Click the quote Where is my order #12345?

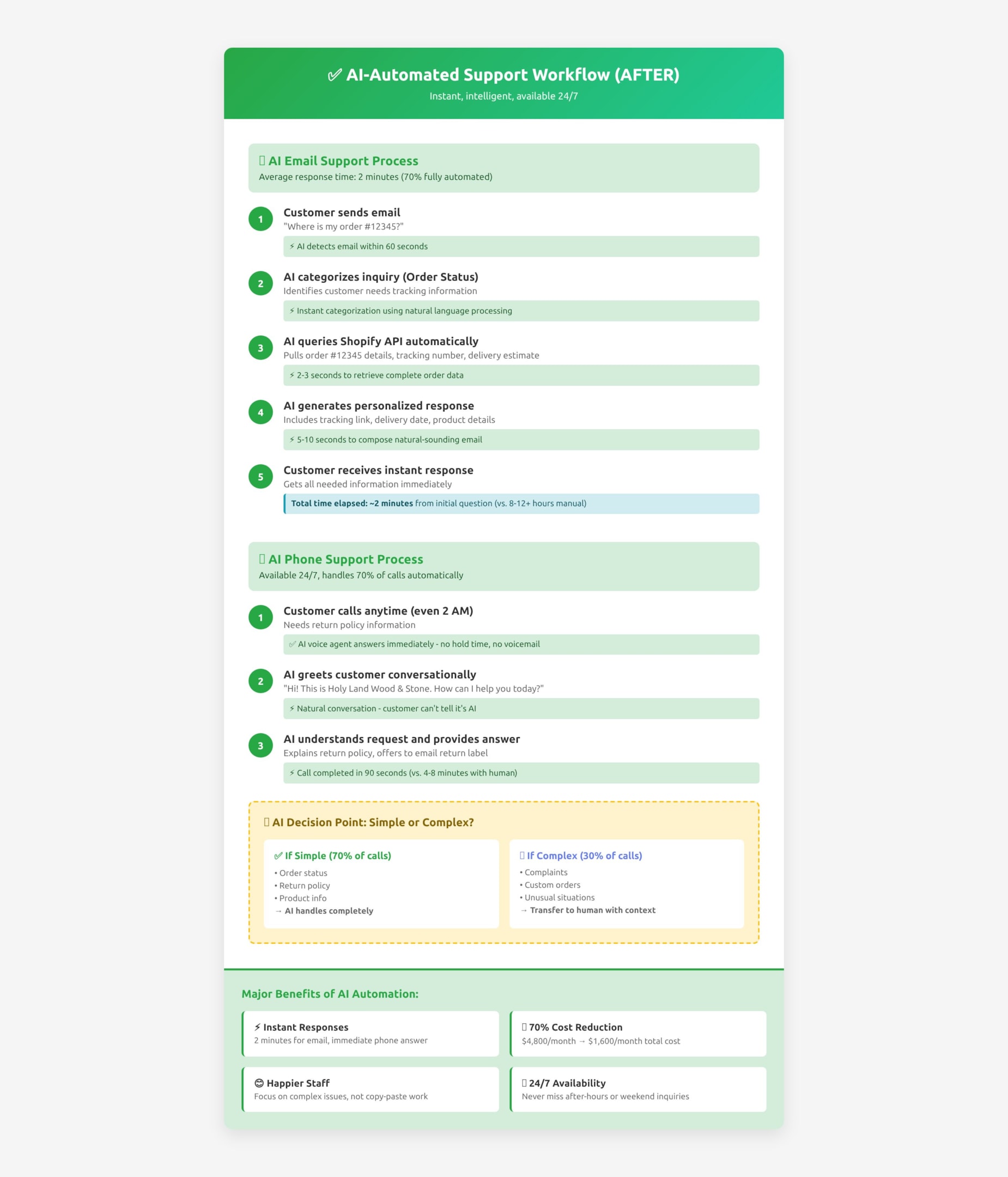[x=344, y=226]
